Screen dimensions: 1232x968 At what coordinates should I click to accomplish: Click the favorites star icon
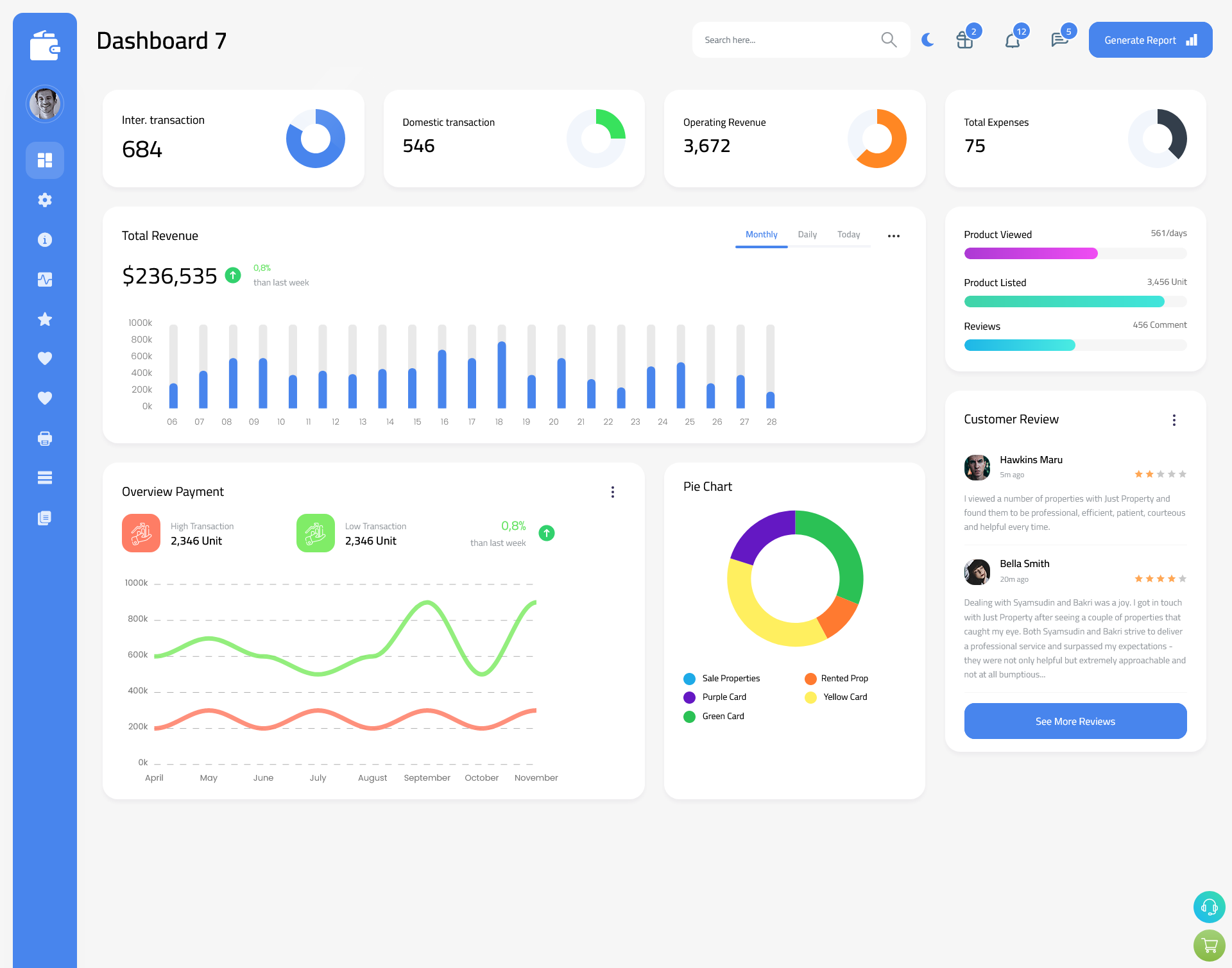tap(44, 319)
